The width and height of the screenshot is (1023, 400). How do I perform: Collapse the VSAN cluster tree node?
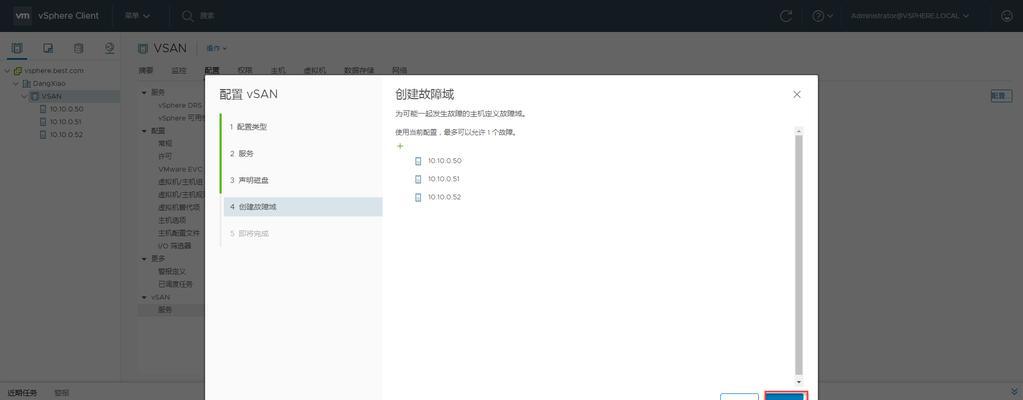(25, 97)
